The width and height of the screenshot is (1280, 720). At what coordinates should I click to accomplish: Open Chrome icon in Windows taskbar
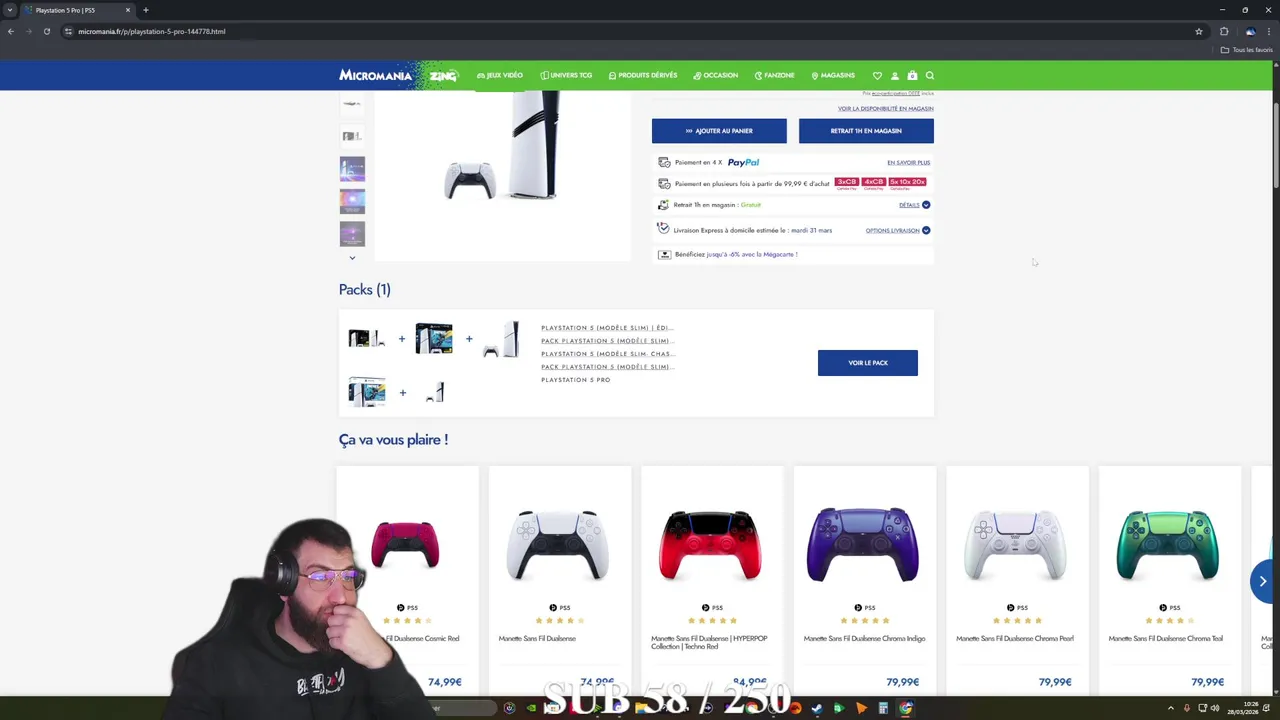(905, 708)
